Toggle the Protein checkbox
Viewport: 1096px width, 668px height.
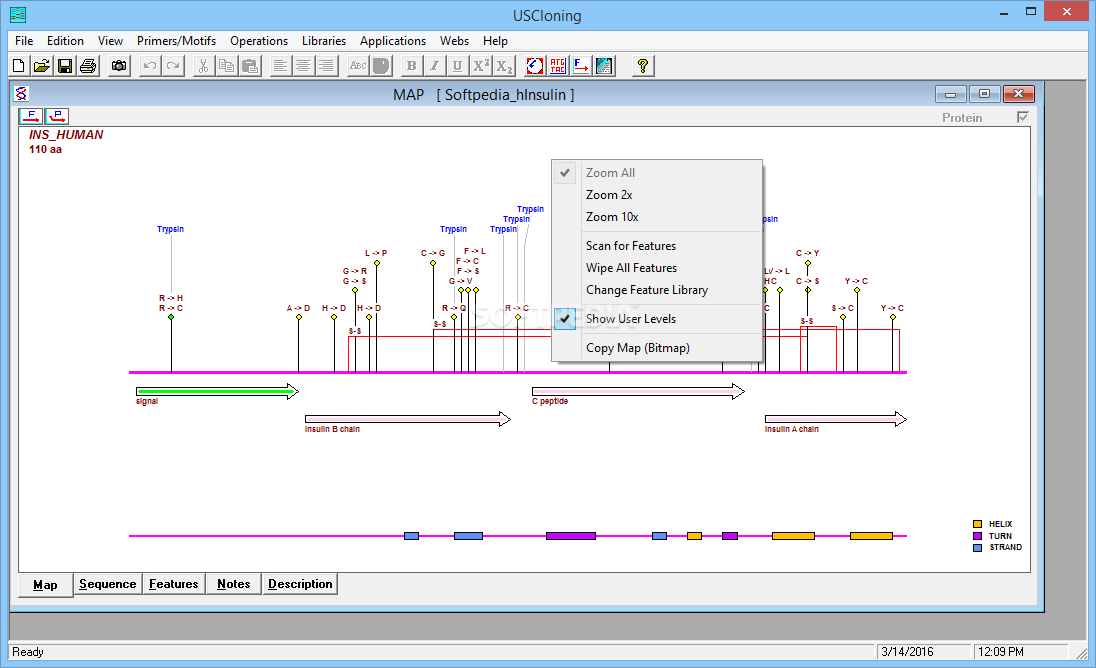[1023, 117]
